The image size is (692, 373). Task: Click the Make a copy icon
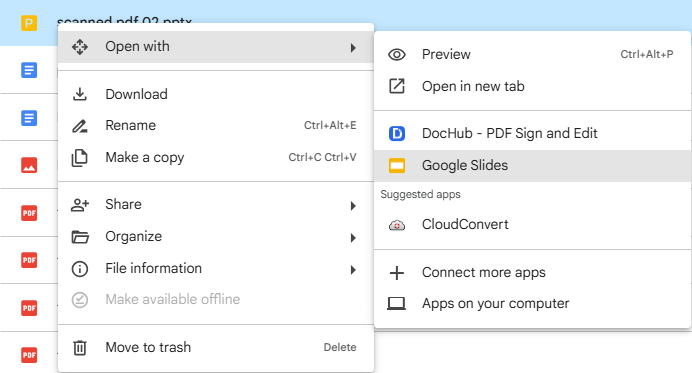[x=80, y=158]
